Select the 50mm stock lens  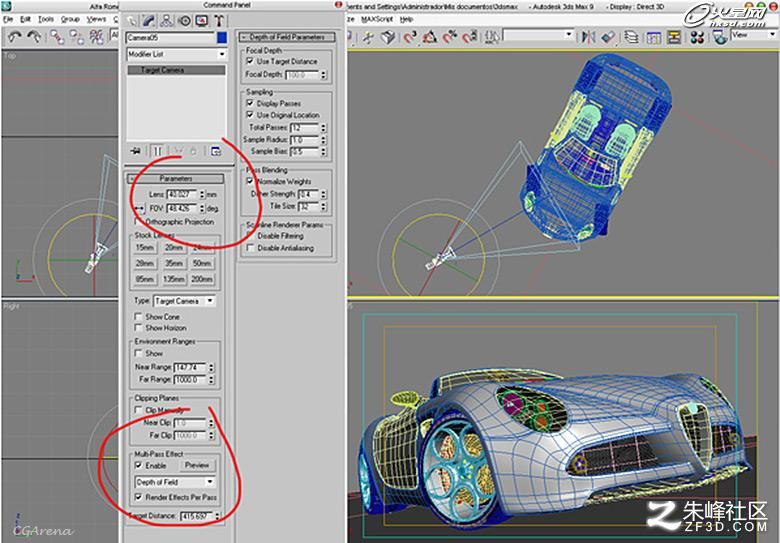pyautogui.click(x=202, y=263)
